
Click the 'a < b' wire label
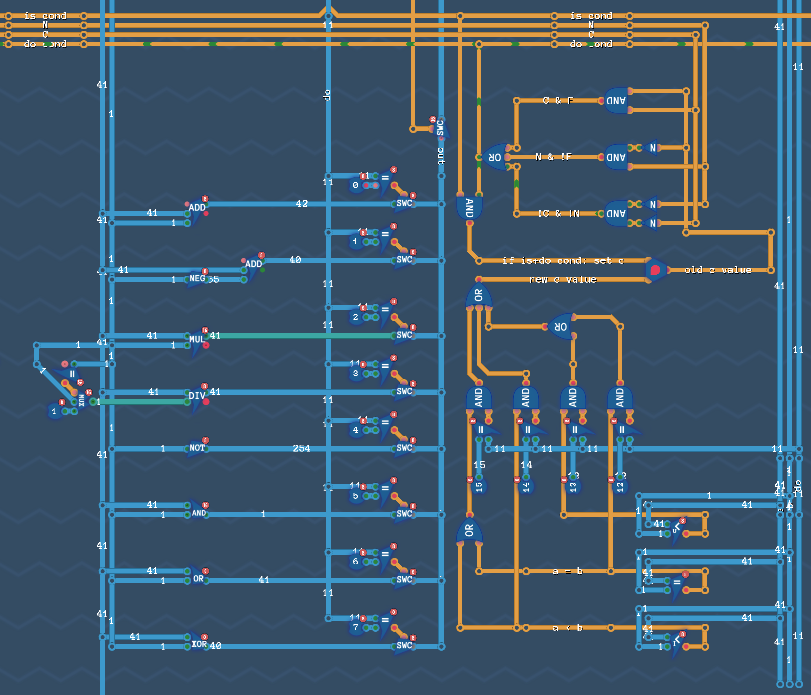[567, 628]
